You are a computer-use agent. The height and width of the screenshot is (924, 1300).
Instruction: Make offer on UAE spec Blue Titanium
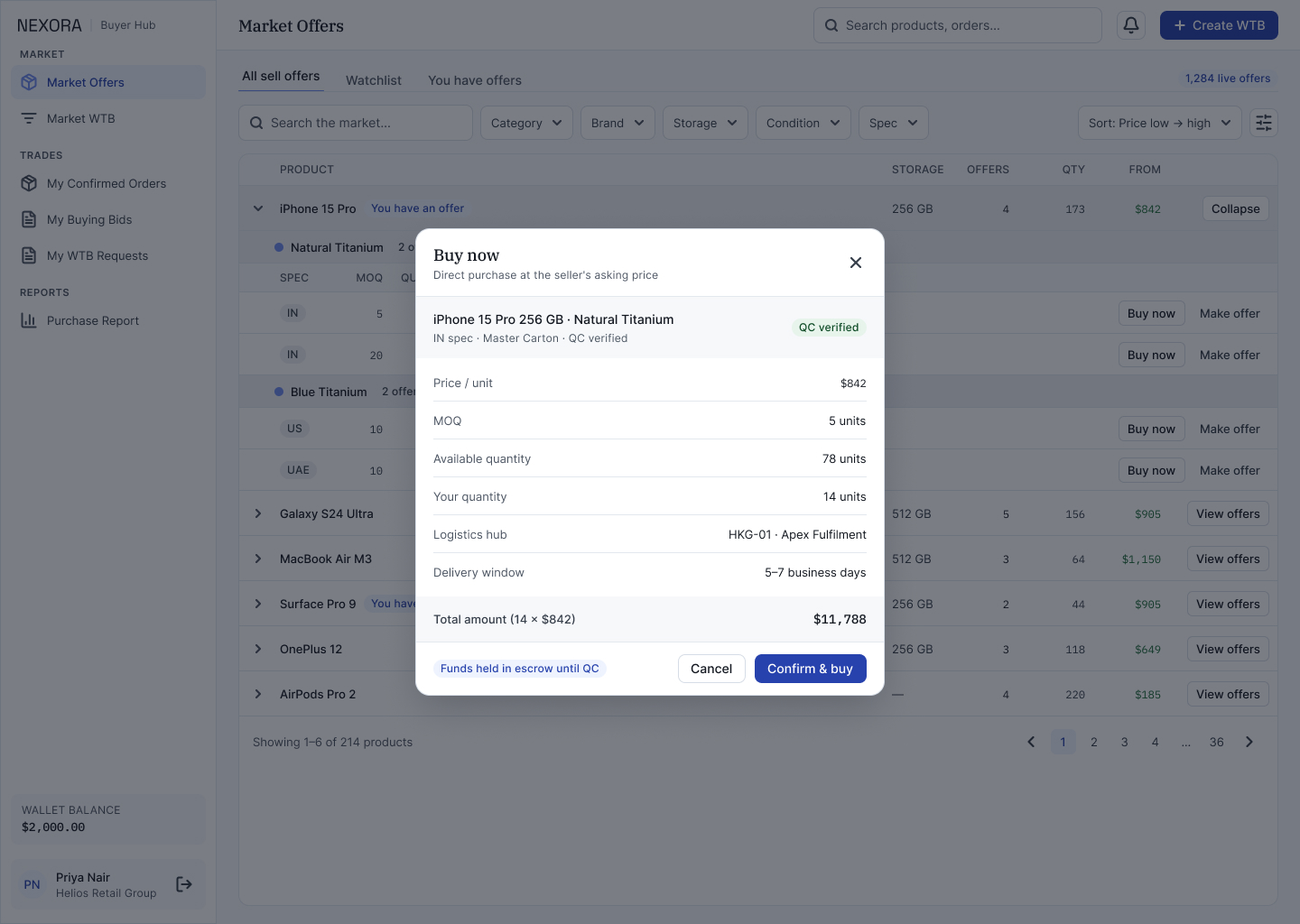1230,470
